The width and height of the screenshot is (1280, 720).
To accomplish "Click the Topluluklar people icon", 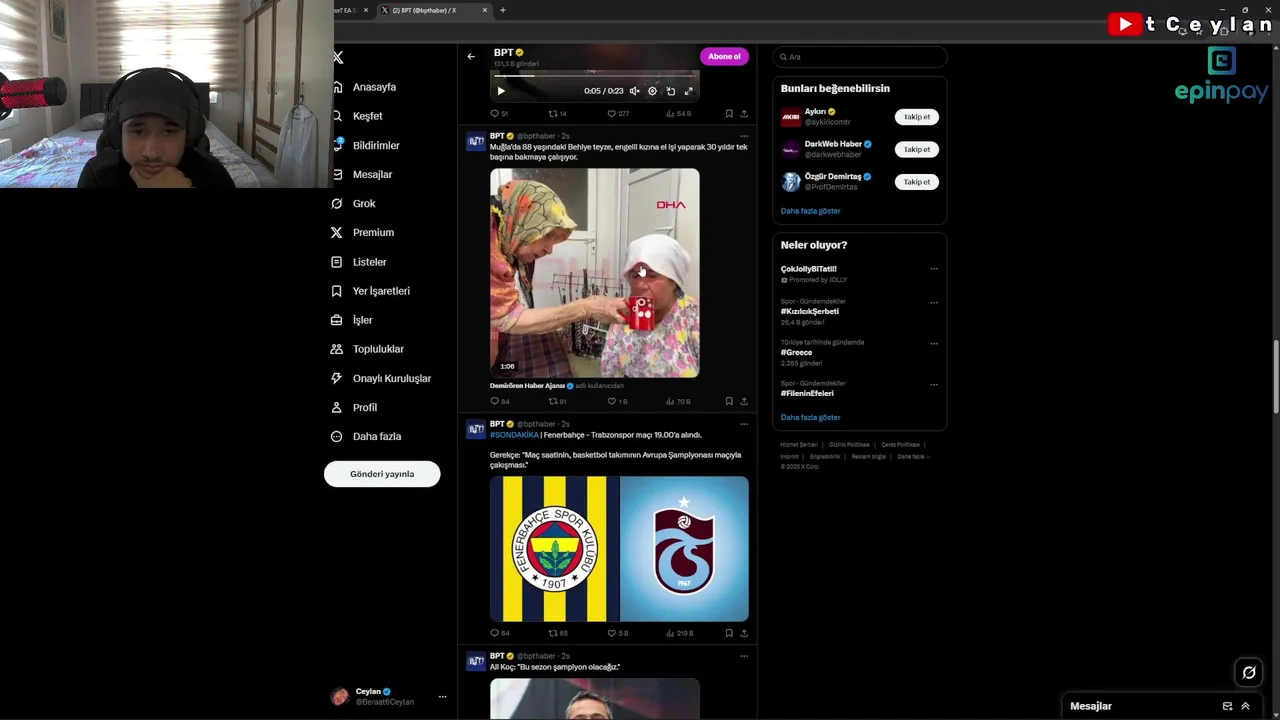I will click(337, 349).
